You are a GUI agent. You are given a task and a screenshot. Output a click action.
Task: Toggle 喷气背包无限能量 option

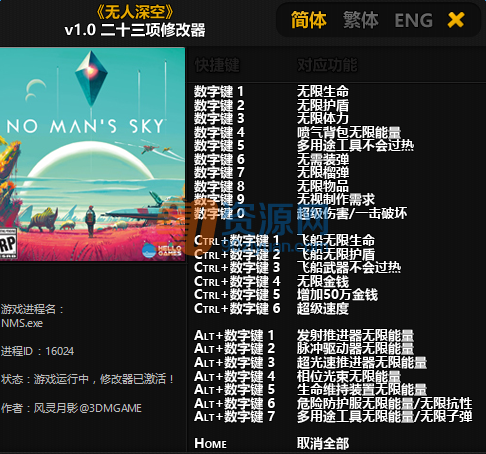[349, 132]
